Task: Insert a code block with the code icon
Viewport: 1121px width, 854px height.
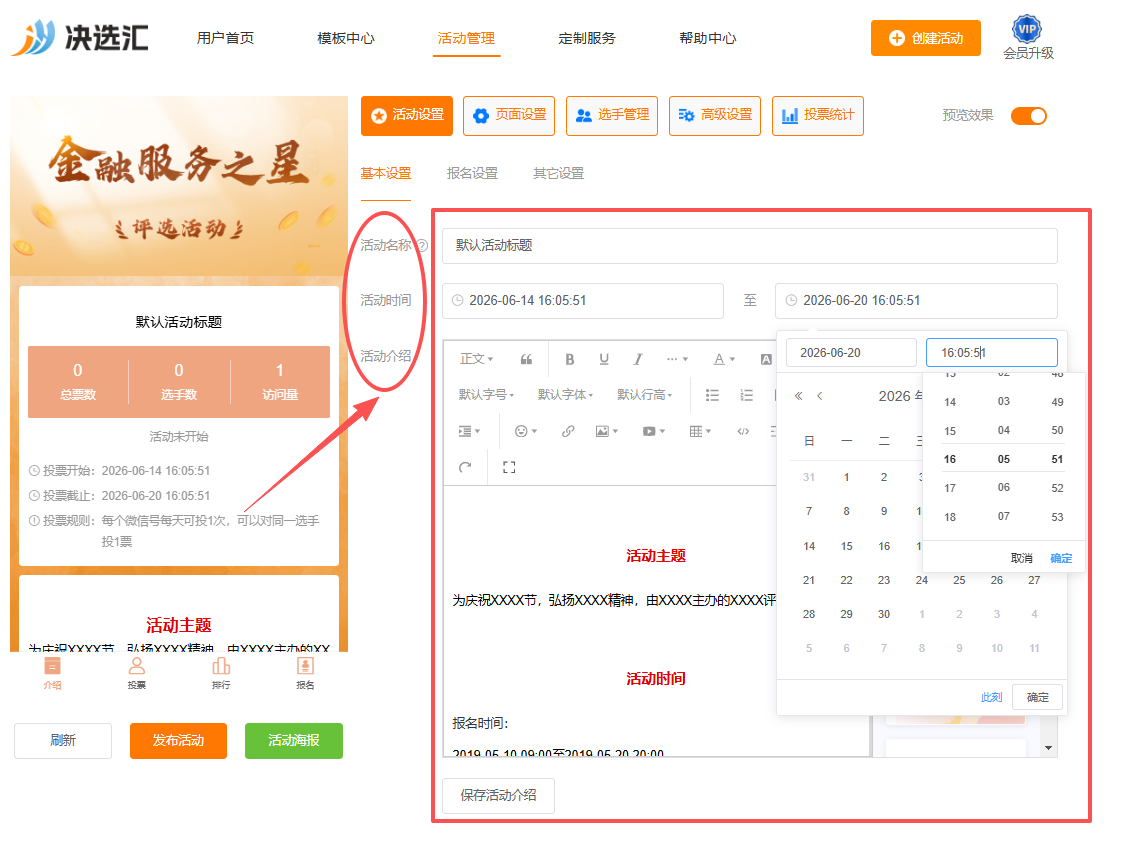Action: pyautogui.click(x=744, y=431)
